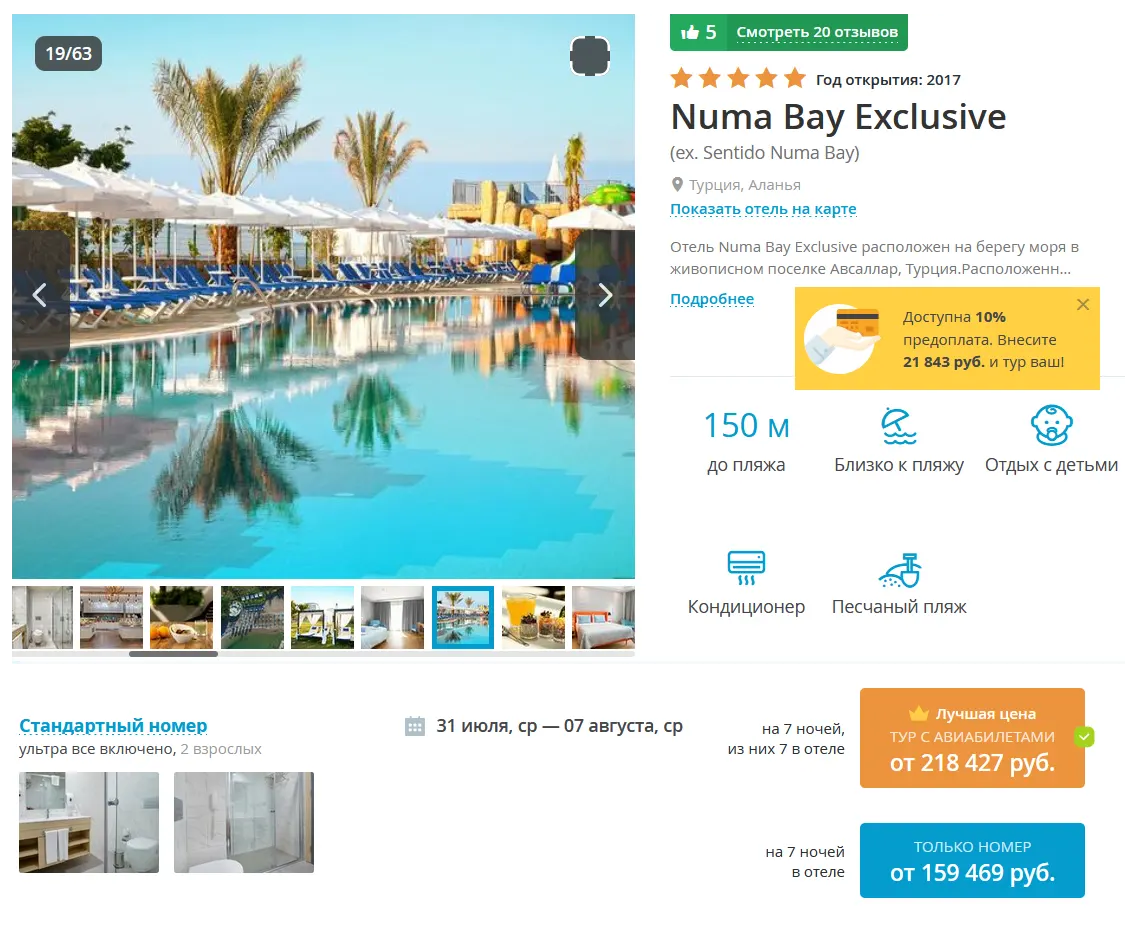Screen dimensions: 1125x945
Task: Click "Показать отель на карте" link
Action: tap(763, 209)
